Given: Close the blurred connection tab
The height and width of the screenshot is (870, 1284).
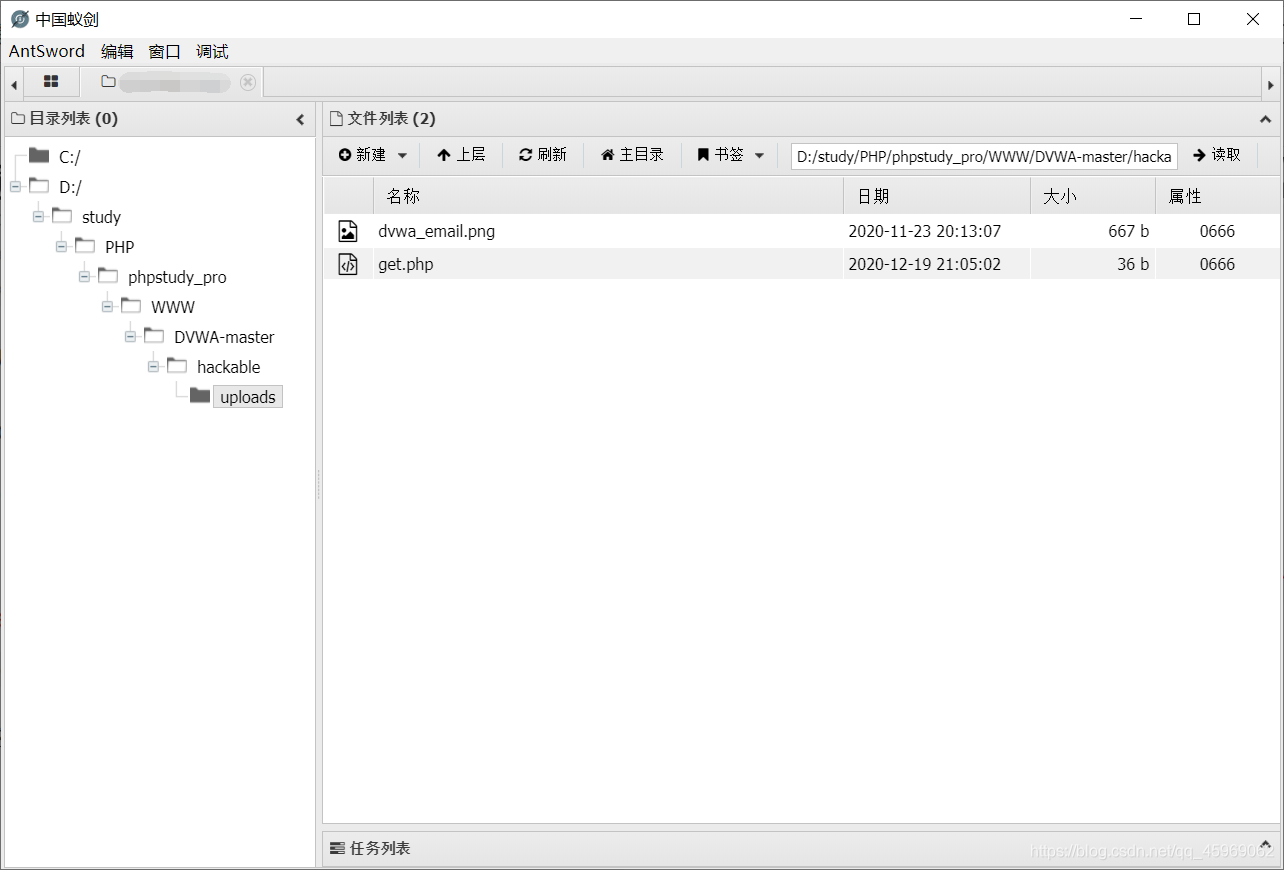Looking at the screenshot, I should (x=248, y=82).
